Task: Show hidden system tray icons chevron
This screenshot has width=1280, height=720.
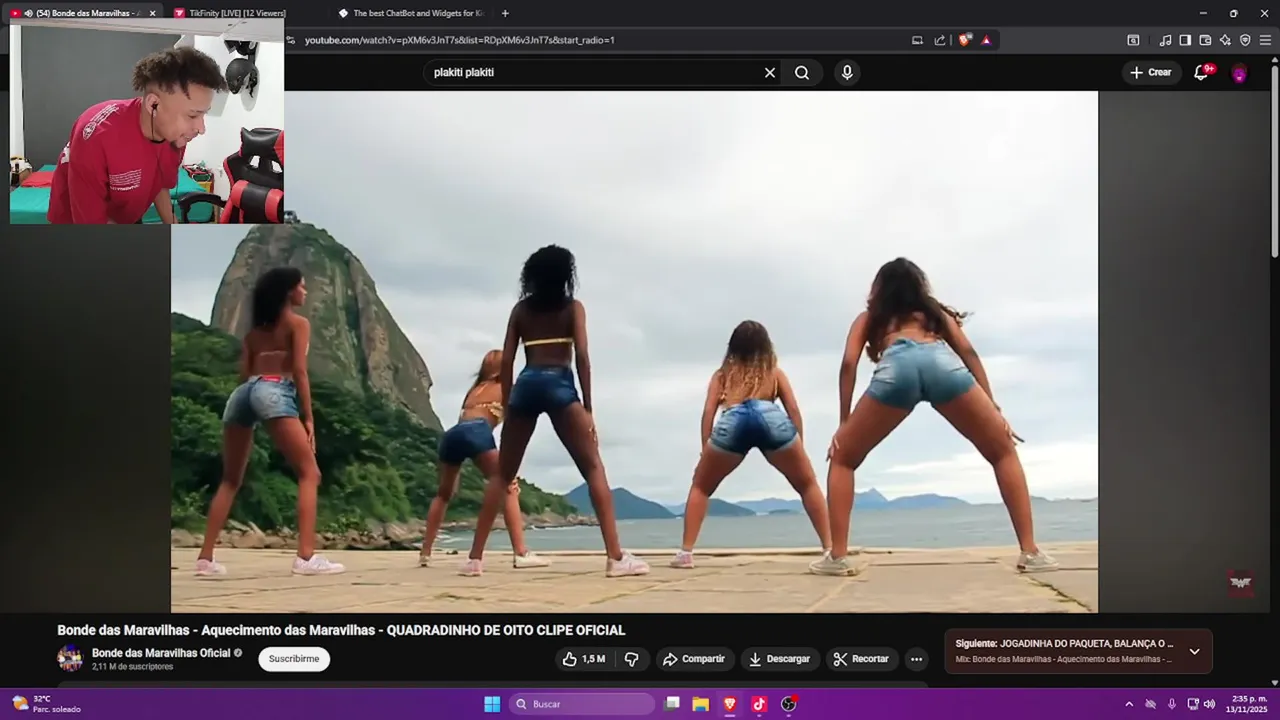Action: (1129, 704)
